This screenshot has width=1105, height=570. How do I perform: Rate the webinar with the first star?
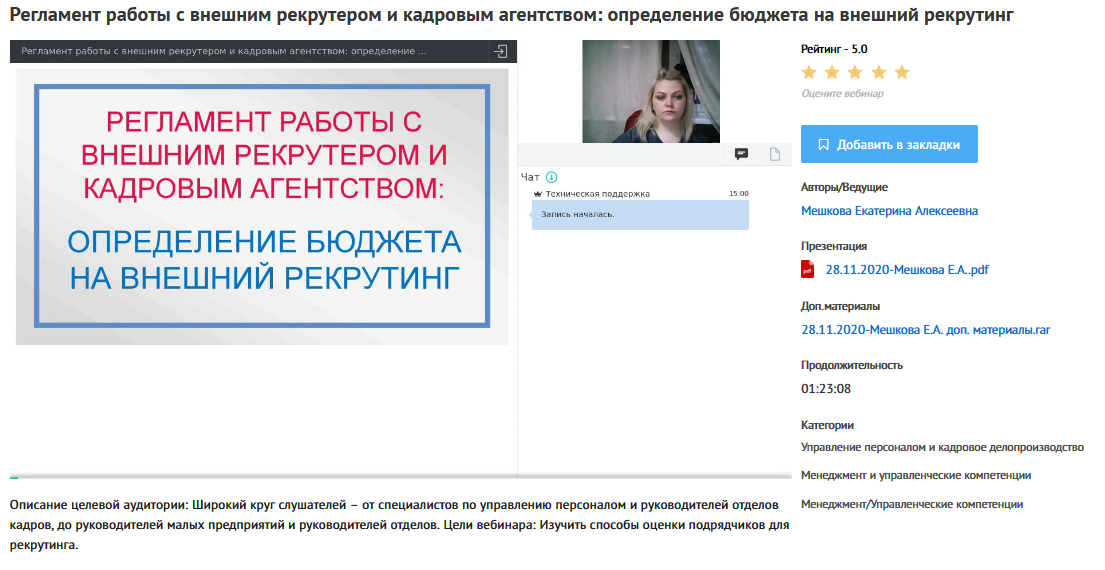(x=809, y=72)
